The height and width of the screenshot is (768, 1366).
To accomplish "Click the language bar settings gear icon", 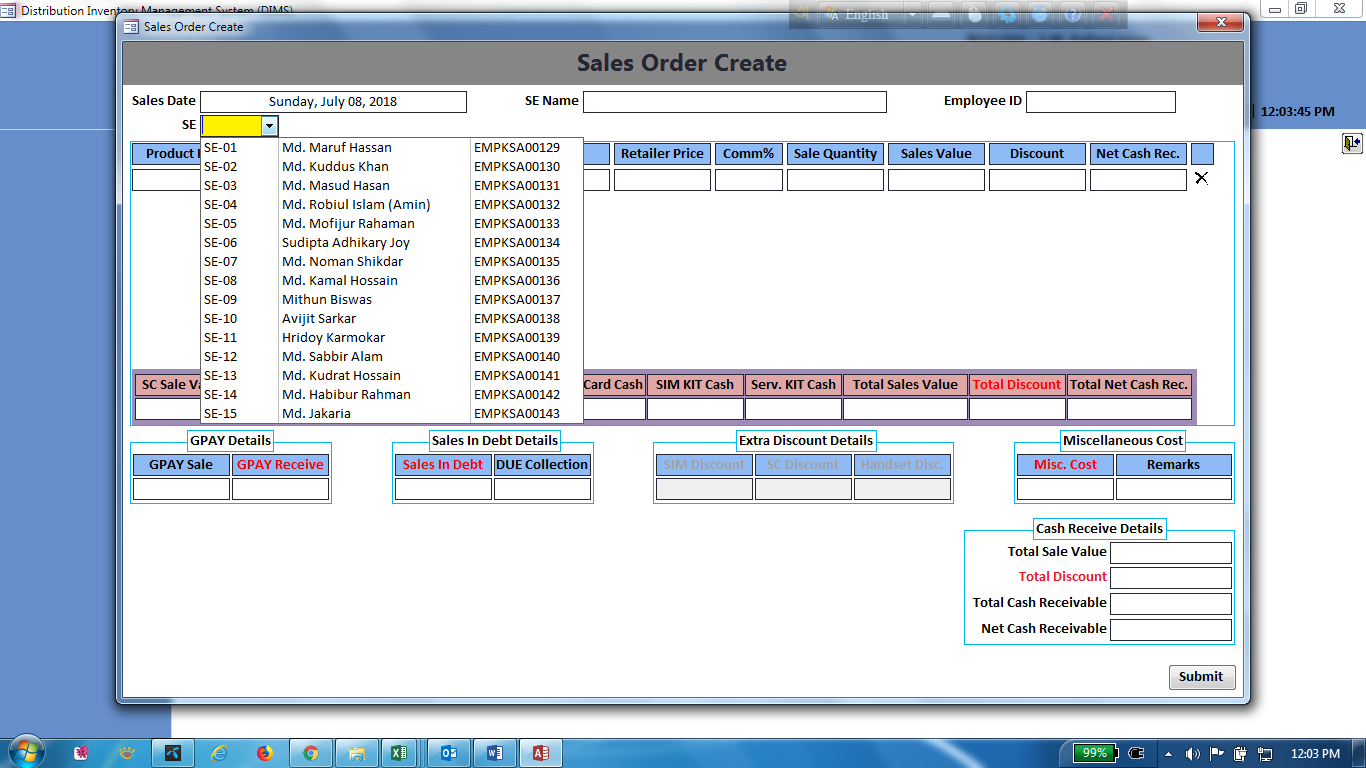I will (x=1006, y=13).
